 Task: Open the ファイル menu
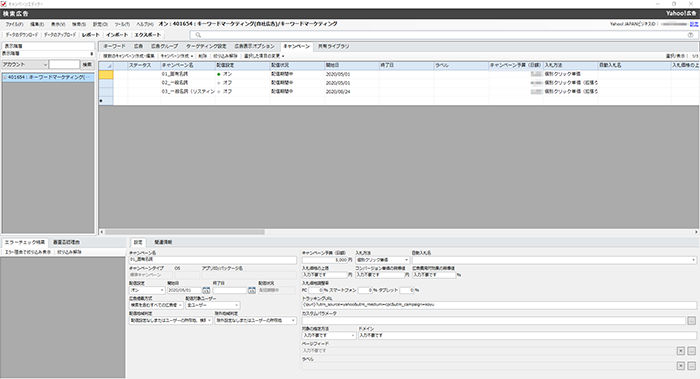[x=14, y=24]
